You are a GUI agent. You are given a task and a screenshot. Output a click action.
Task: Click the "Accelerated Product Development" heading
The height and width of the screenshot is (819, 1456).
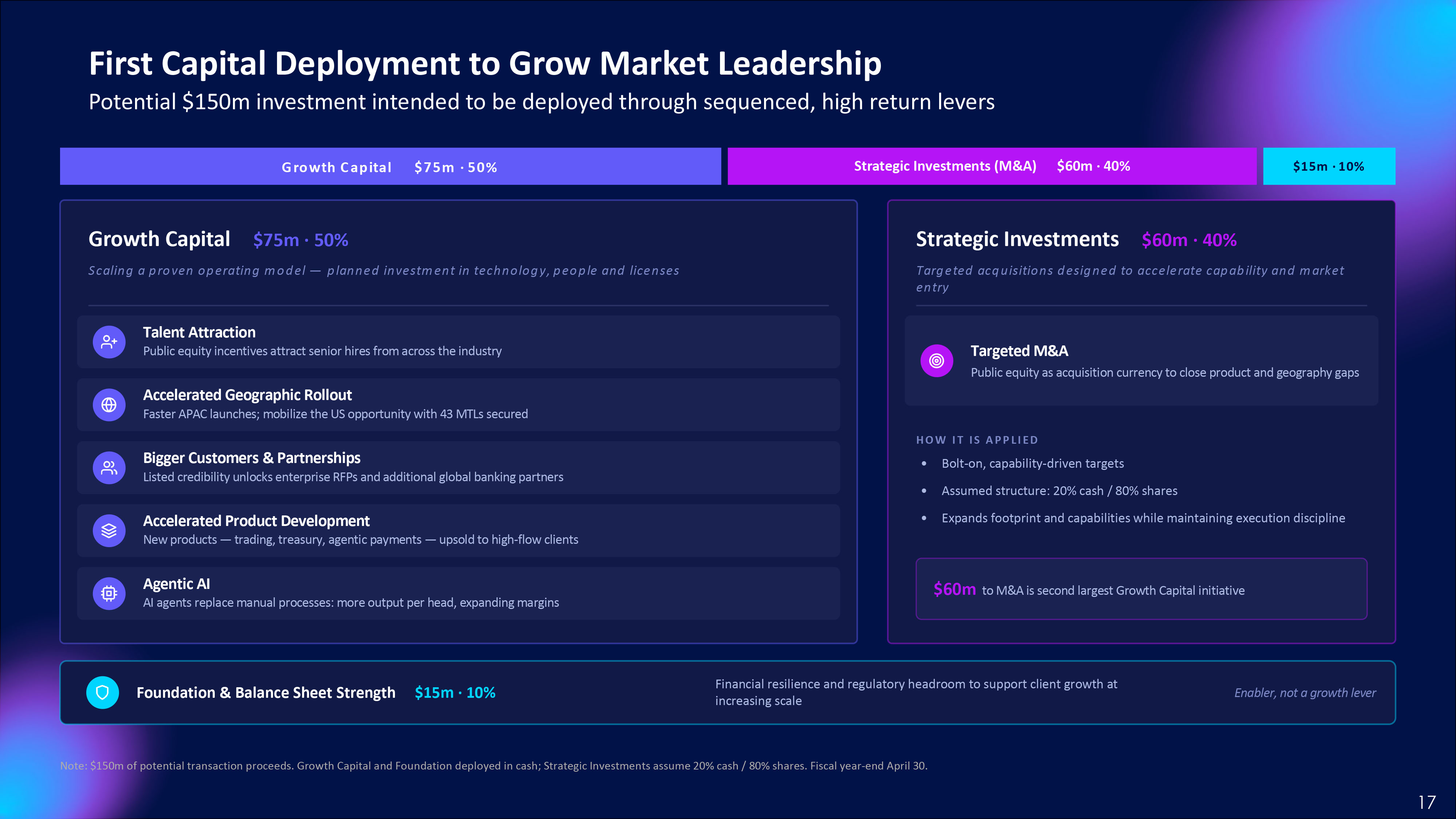click(x=256, y=521)
